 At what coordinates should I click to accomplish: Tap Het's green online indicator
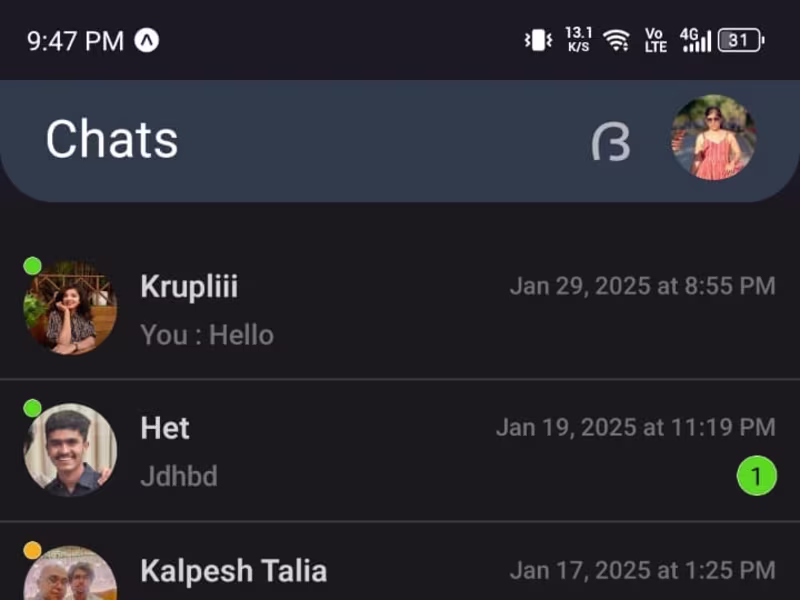pyautogui.click(x=32, y=408)
